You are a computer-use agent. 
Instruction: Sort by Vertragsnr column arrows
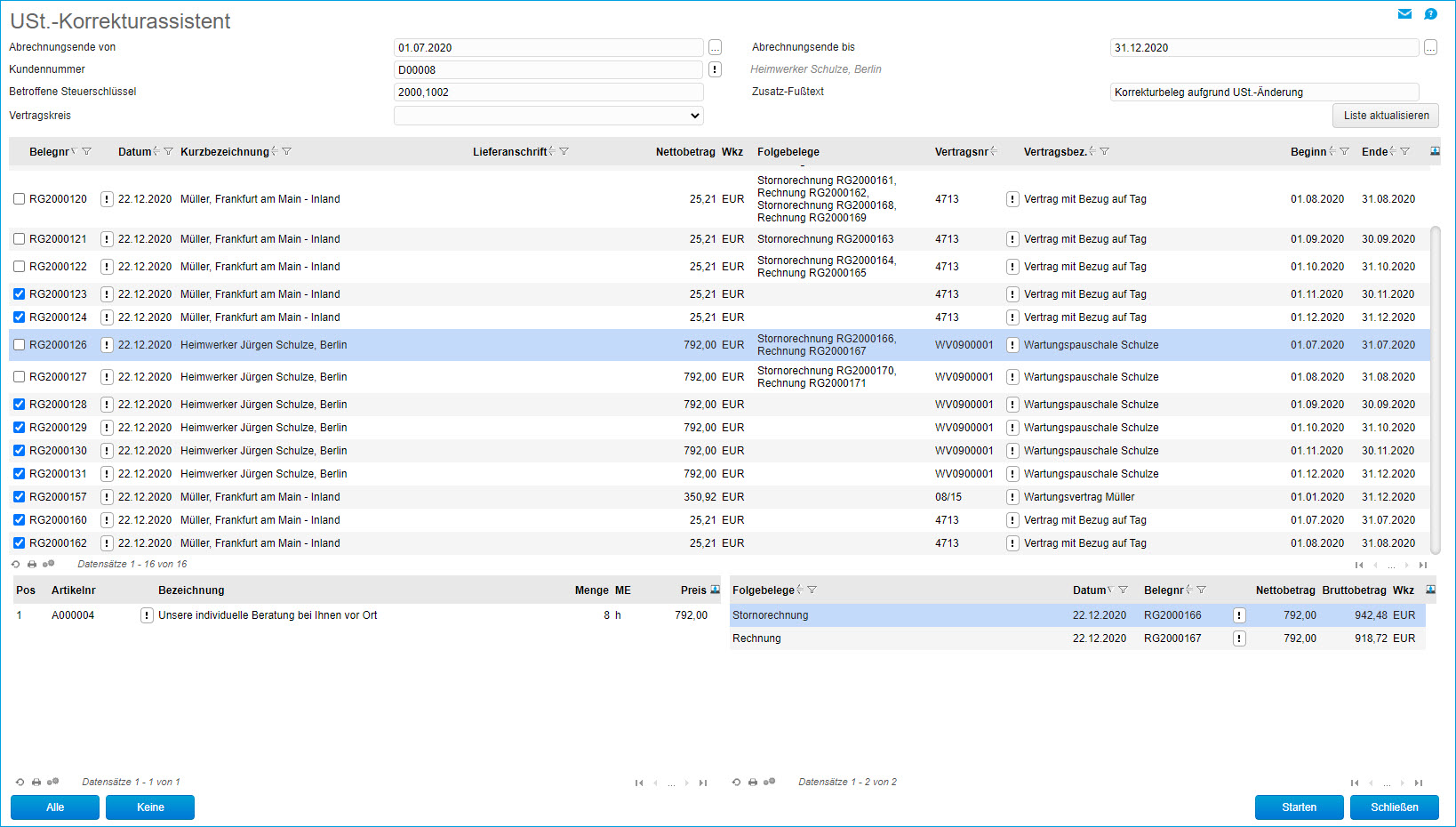coord(993,151)
